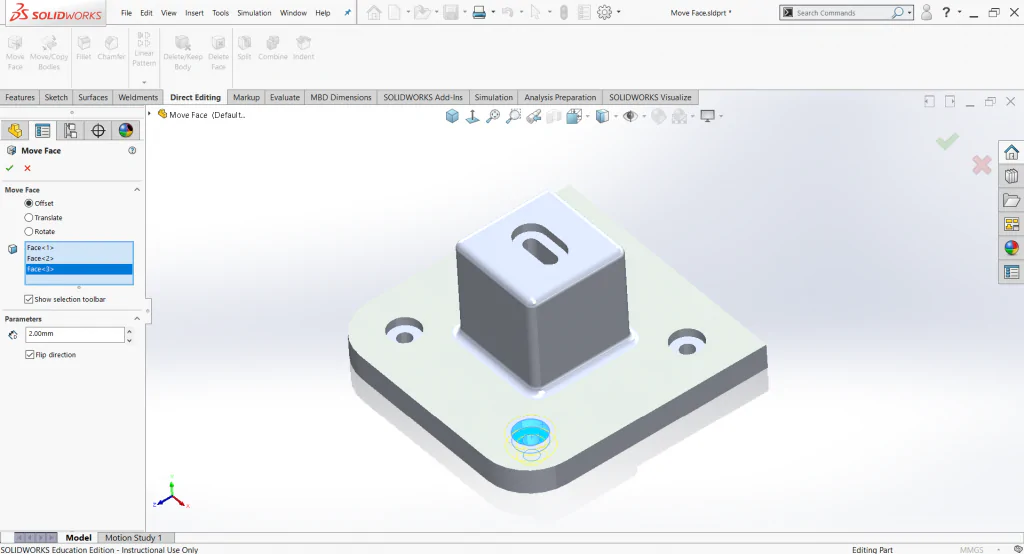Screen dimensions: 1024x554
Task: Open SOLIDWORKS Resources home icon in task pane
Action: click(x=1011, y=152)
